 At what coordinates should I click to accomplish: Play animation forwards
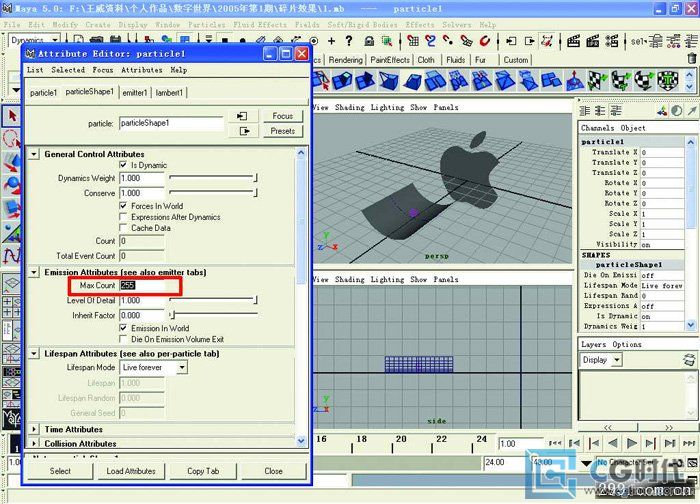631,443
